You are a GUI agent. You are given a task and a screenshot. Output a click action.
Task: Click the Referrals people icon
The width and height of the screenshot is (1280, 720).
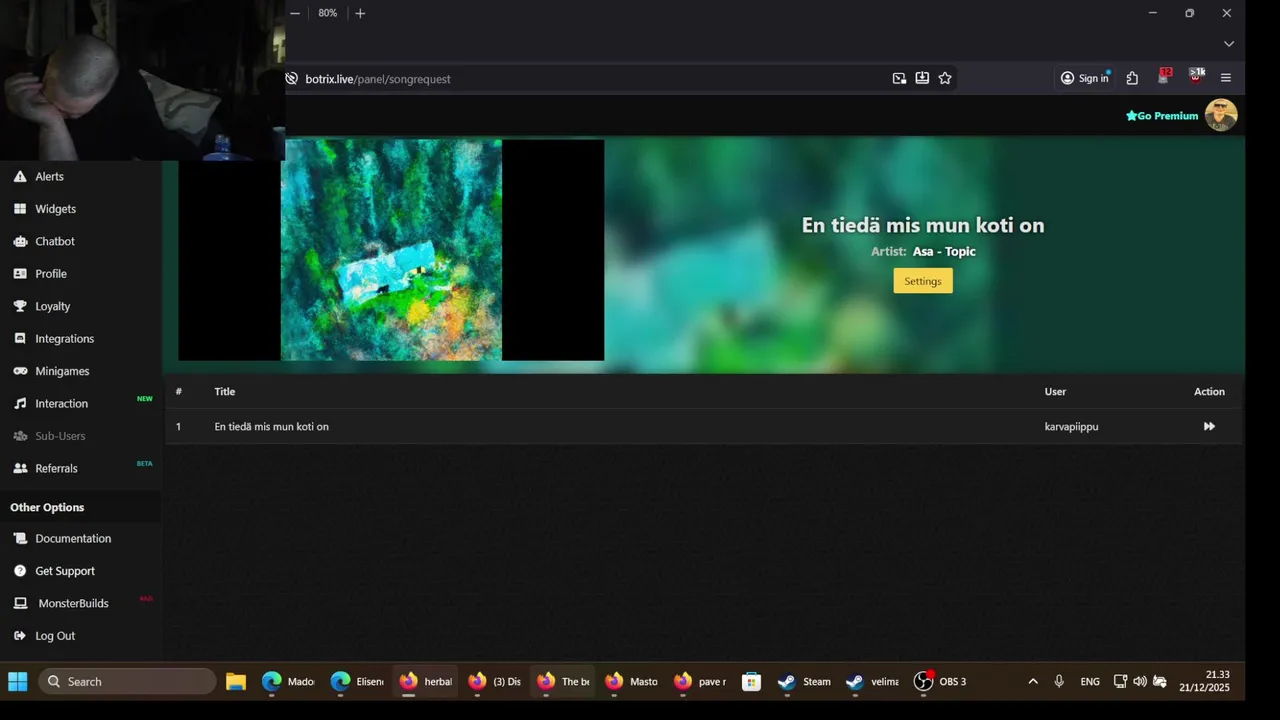(20, 468)
